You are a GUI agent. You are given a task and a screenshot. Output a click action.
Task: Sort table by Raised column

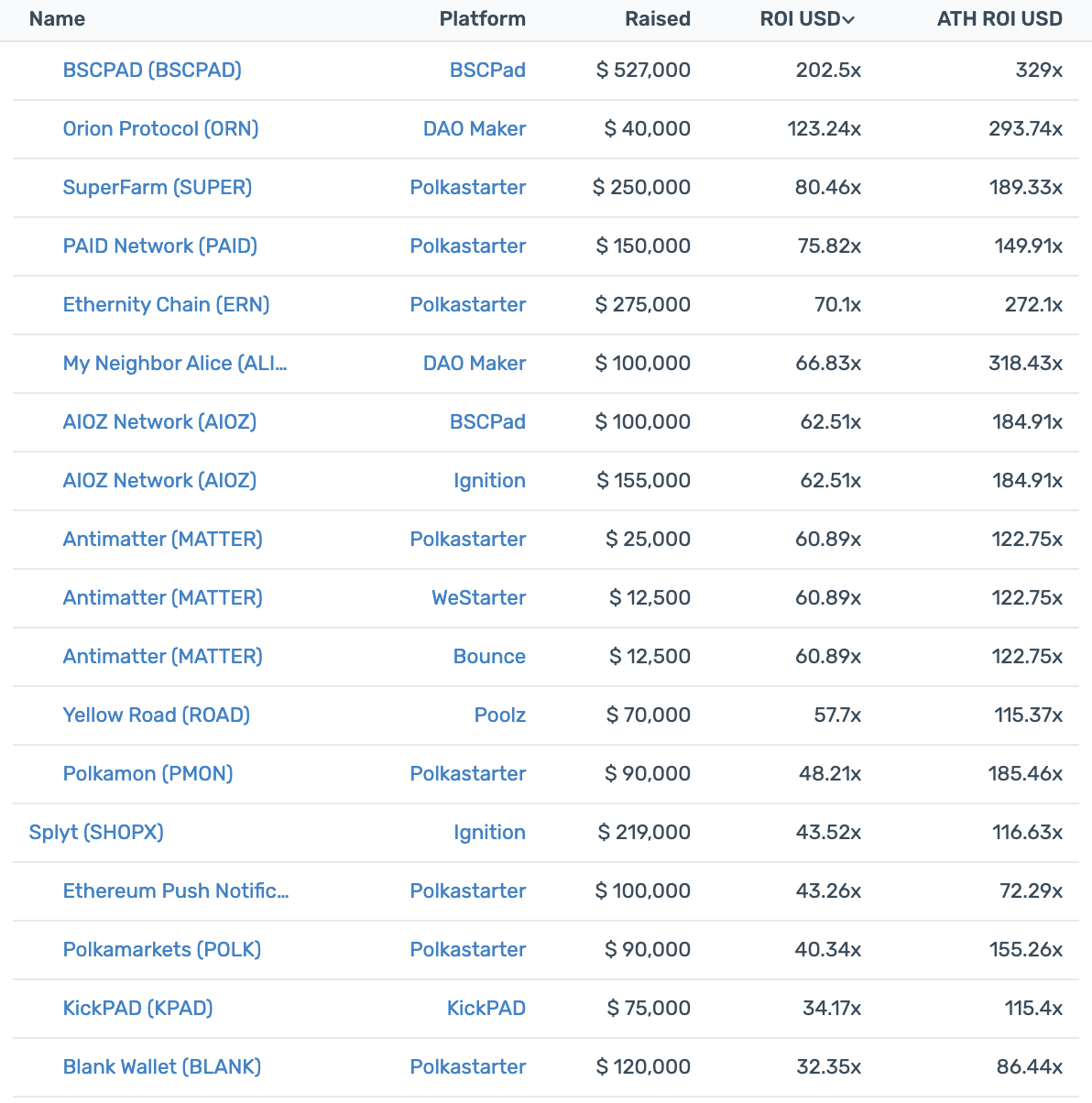coord(657,18)
